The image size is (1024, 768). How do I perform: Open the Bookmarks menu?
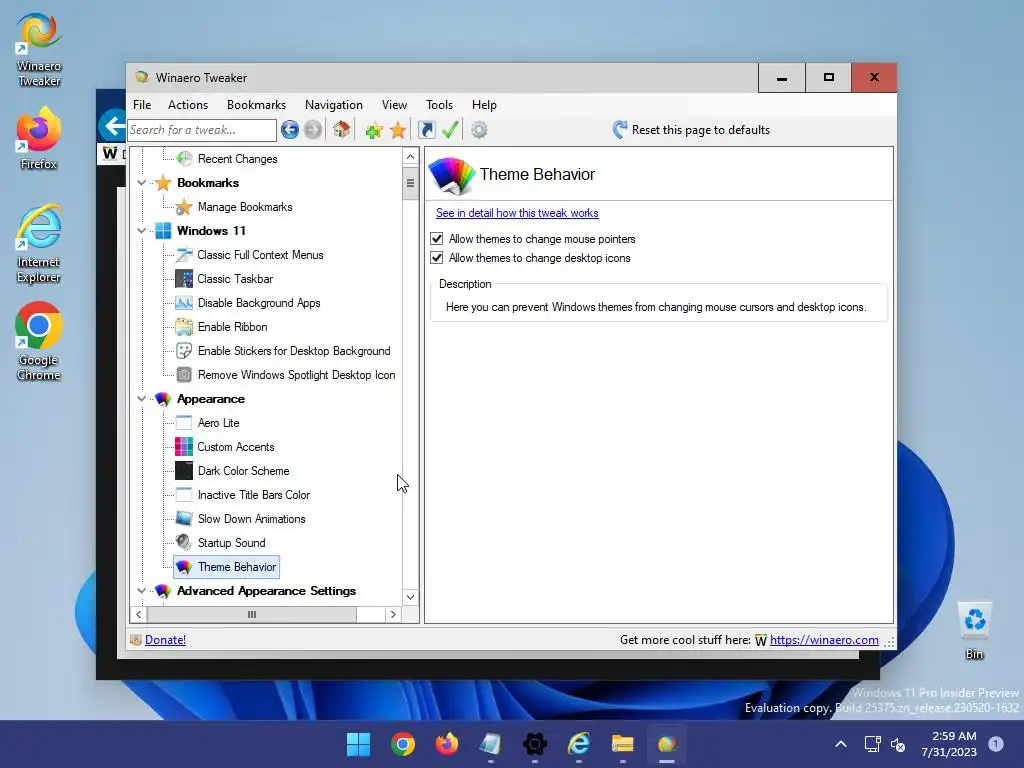pyautogui.click(x=256, y=104)
